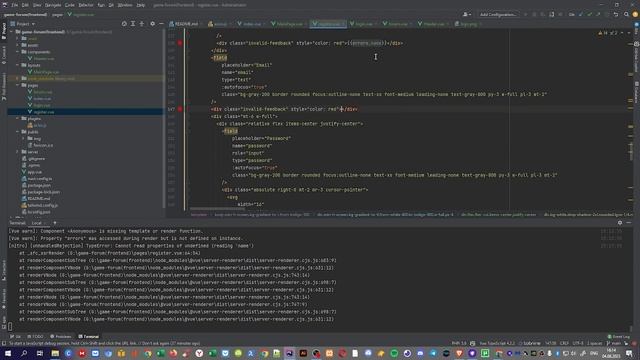
Task: Open the Refactor menu
Action: point(86,5)
